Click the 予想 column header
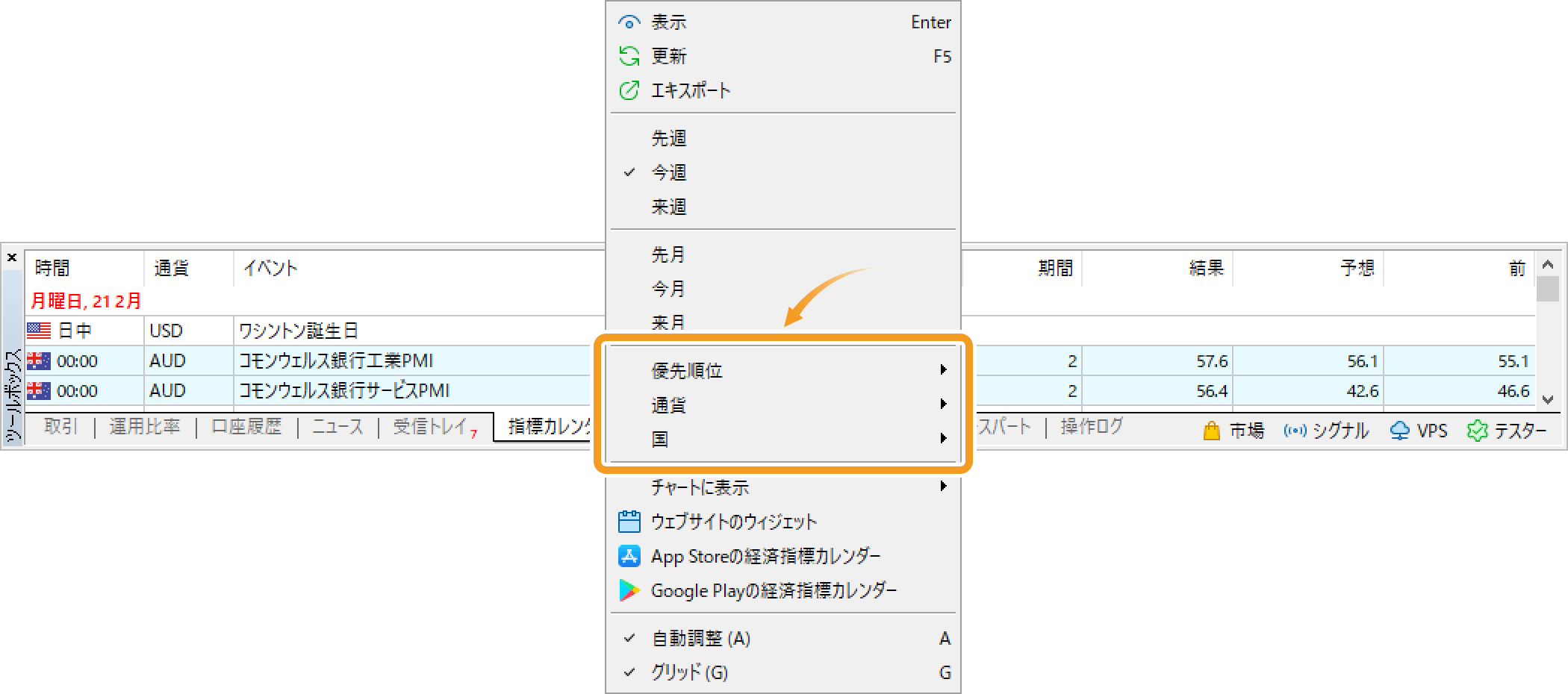The image size is (1568, 694). pyautogui.click(x=1308, y=269)
